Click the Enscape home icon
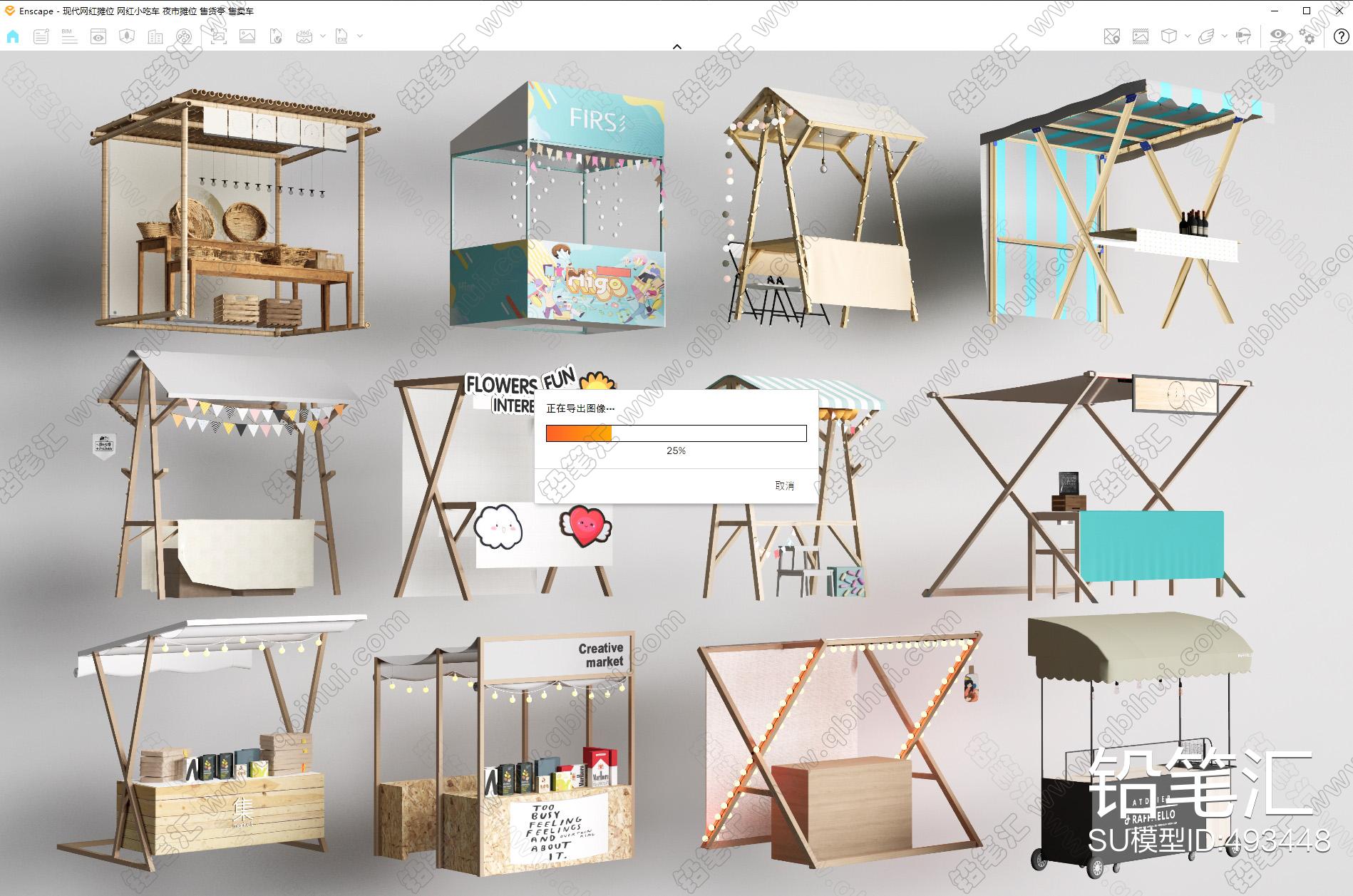The image size is (1353, 896). point(13,36)
